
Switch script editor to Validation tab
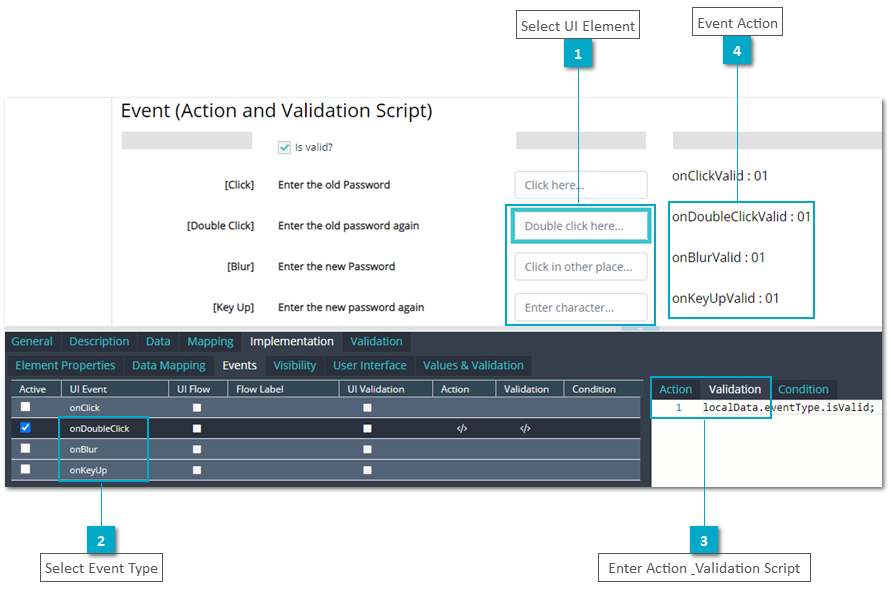735,389
